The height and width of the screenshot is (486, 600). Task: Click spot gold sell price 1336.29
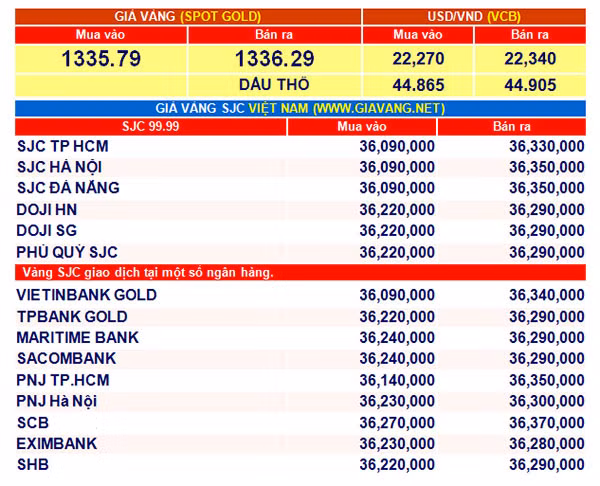click(274, 59)
